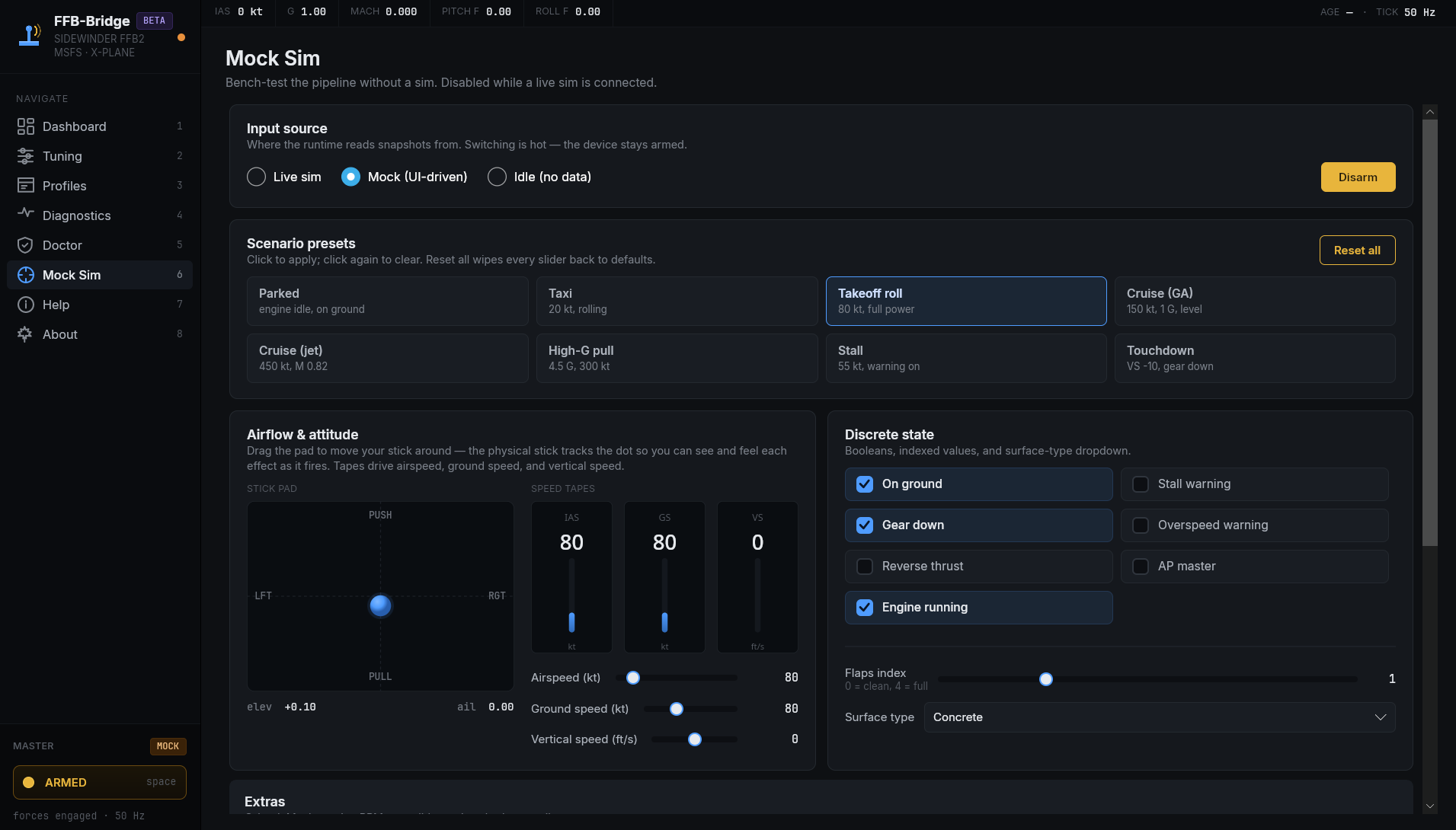Image resolution: width=1456 pixels, height=830 pixels.
Task: Click the Reset all button
Action: point(1357,251)
